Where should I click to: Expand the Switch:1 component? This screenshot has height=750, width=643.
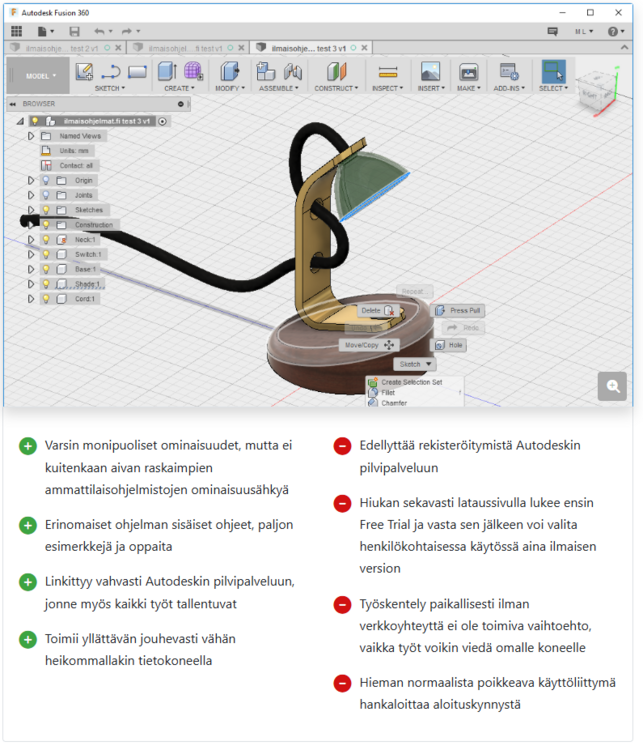click(x=31, y=254)
